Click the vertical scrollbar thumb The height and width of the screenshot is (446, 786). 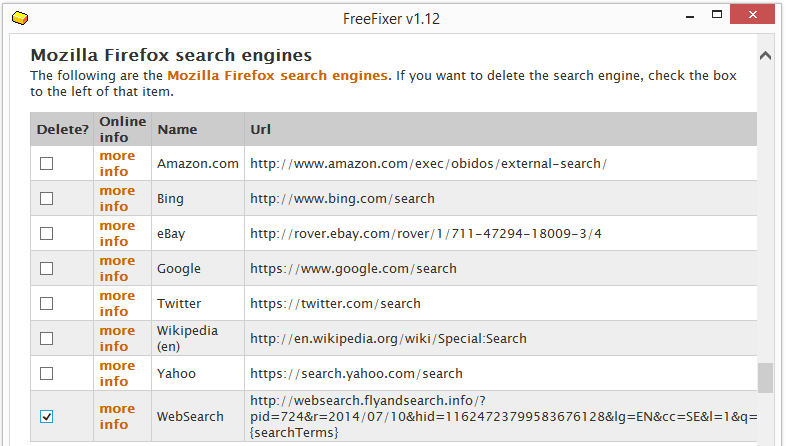click(765, 378)
